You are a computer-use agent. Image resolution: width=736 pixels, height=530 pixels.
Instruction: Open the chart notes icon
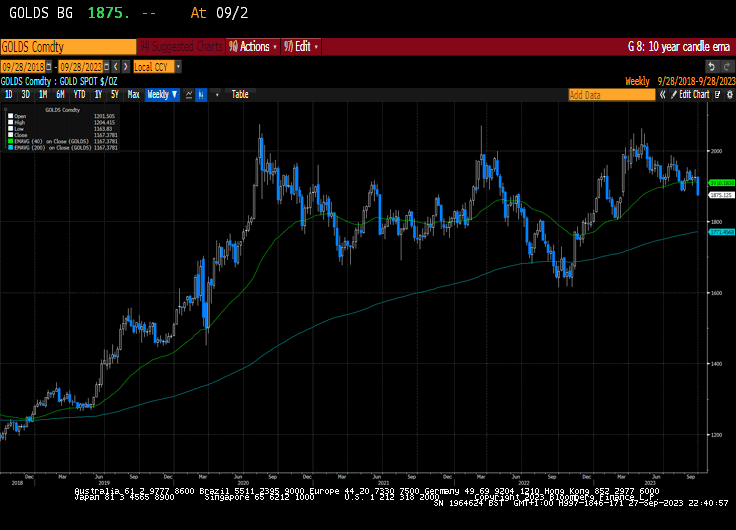click(x=717, y=95)
